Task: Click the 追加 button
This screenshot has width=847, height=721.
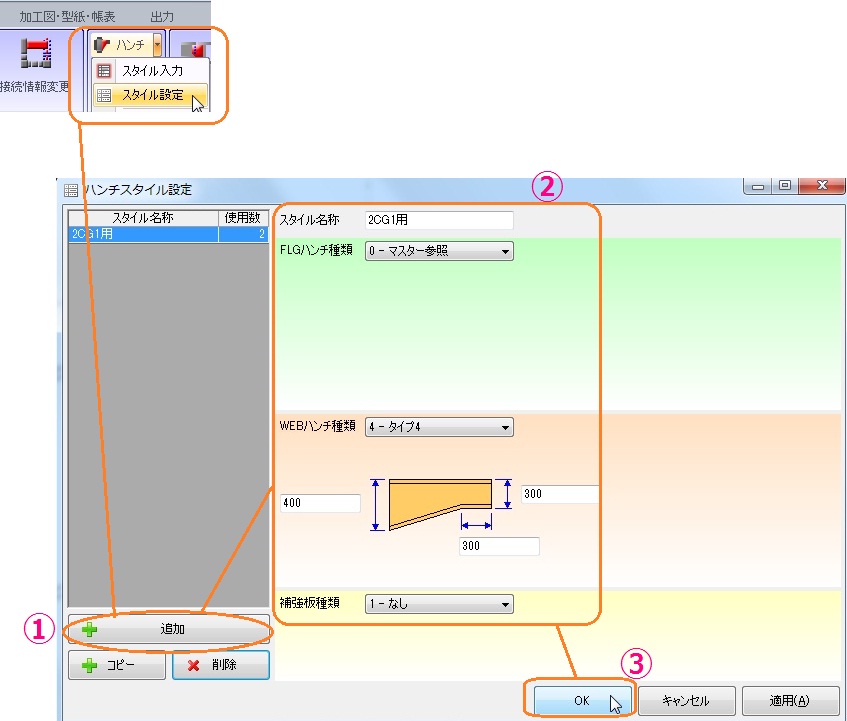Action: click(169, 629)
